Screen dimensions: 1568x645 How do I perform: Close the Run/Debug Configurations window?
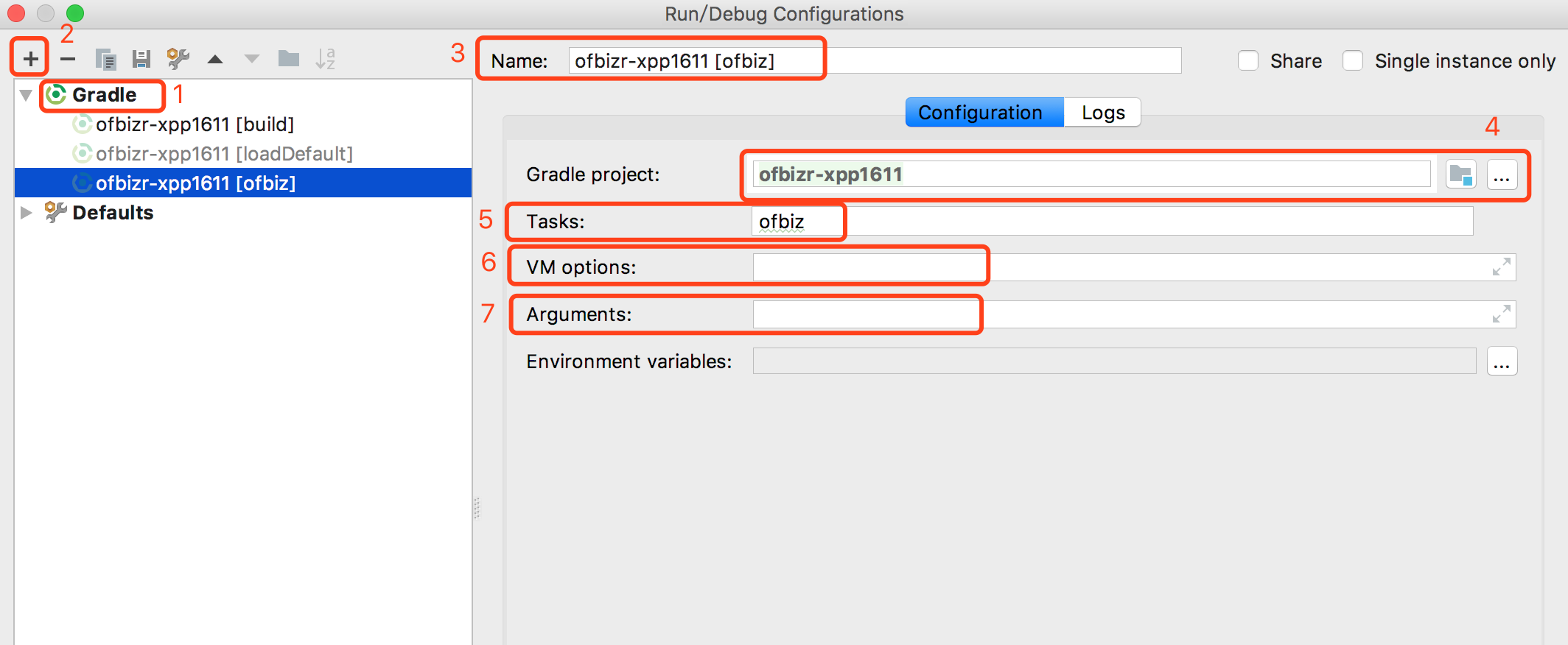[x=16, y=13]
